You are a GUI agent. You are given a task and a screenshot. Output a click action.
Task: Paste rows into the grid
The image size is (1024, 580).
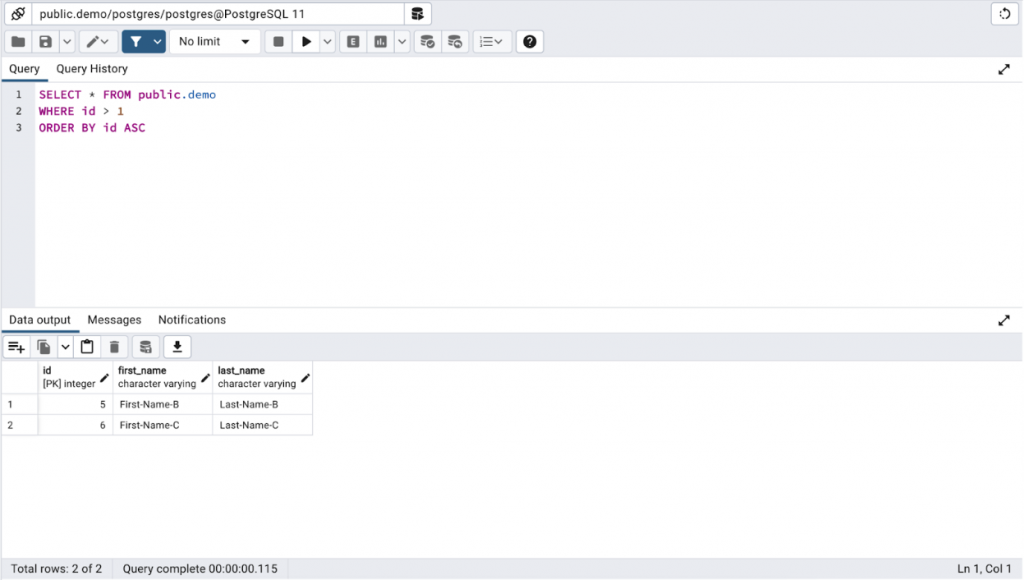[87, 346]
